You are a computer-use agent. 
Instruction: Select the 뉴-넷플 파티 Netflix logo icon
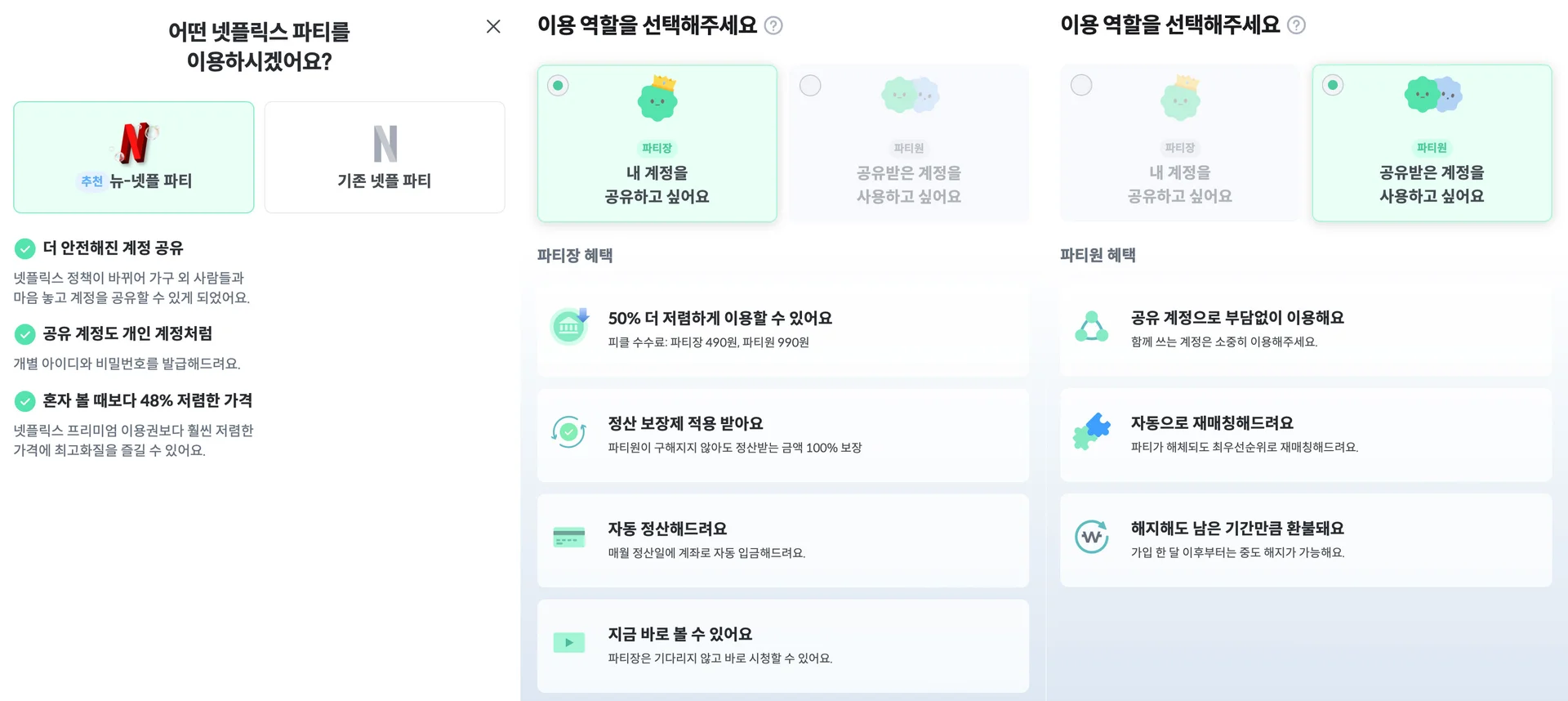click(x=133, y=143)
